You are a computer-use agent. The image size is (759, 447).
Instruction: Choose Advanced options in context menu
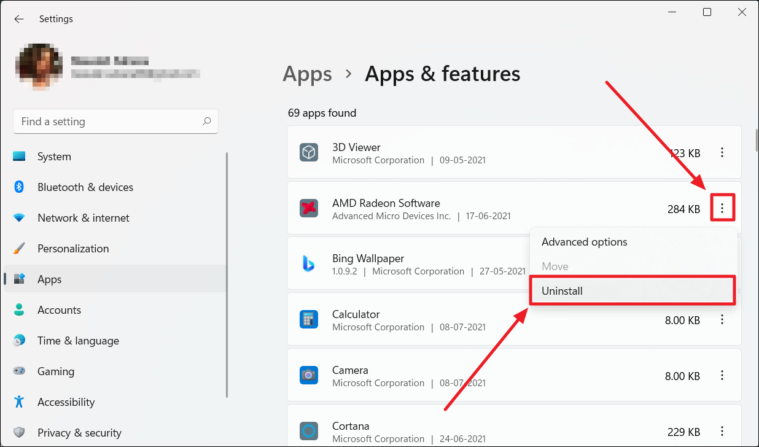point(633,242)
